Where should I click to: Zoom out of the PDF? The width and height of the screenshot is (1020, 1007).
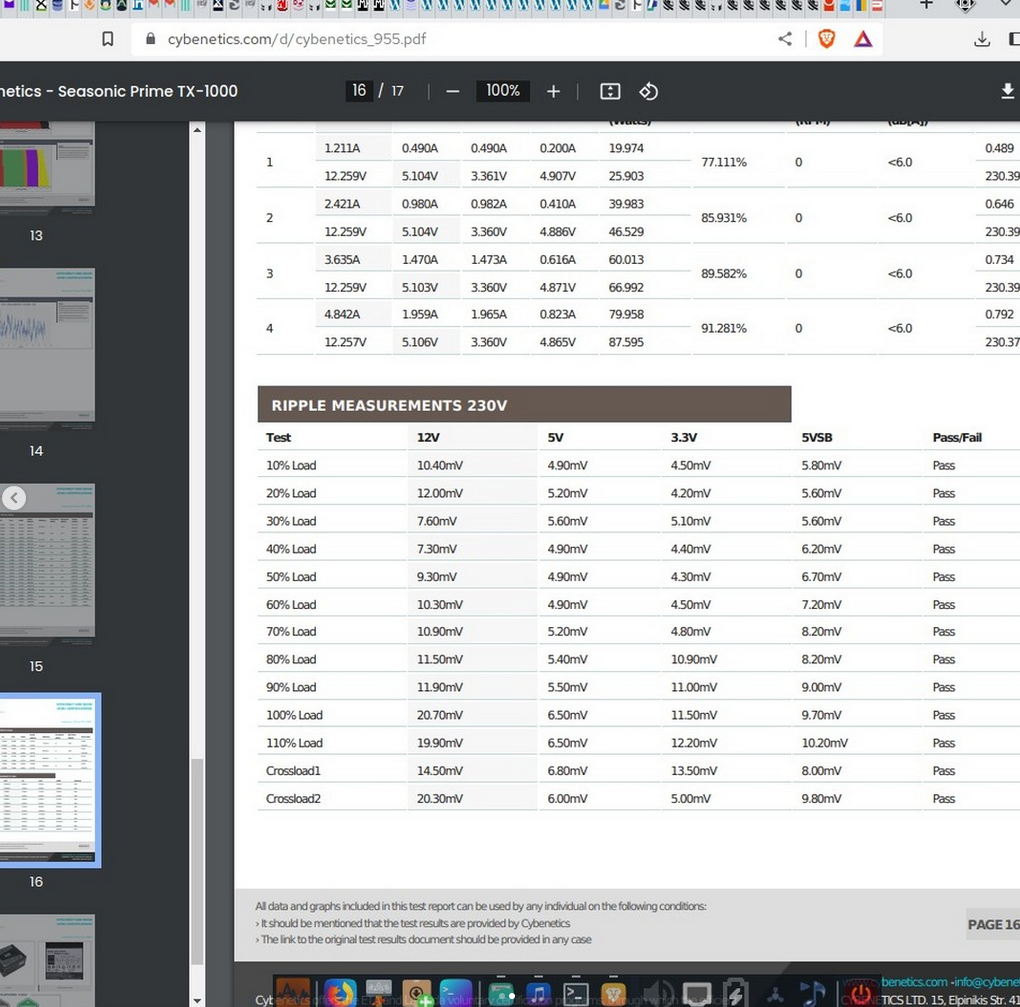pyautogui.click(x=453, y=92)
